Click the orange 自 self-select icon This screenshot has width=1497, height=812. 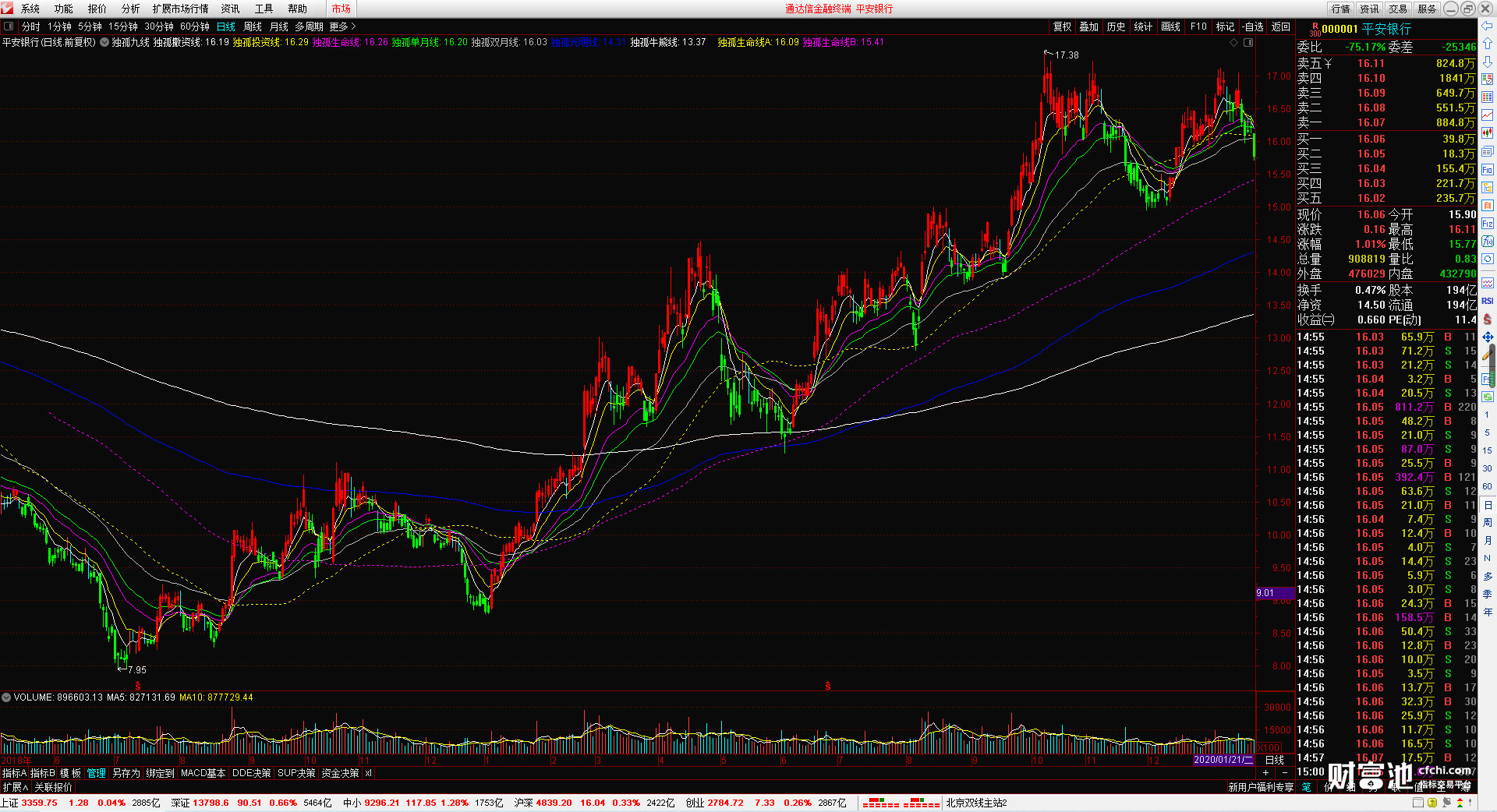point(1488,206)
